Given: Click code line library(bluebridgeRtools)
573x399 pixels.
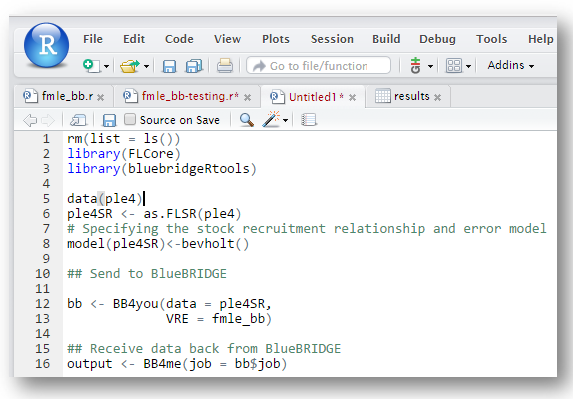Looking at the screenshot, I should click(x=162, y=169).
